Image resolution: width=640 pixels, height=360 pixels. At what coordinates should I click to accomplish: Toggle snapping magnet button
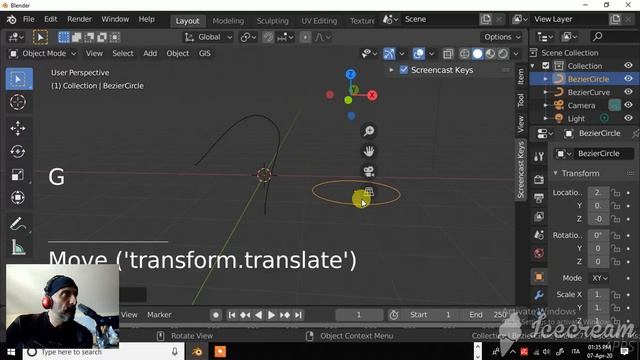point(268,37)
